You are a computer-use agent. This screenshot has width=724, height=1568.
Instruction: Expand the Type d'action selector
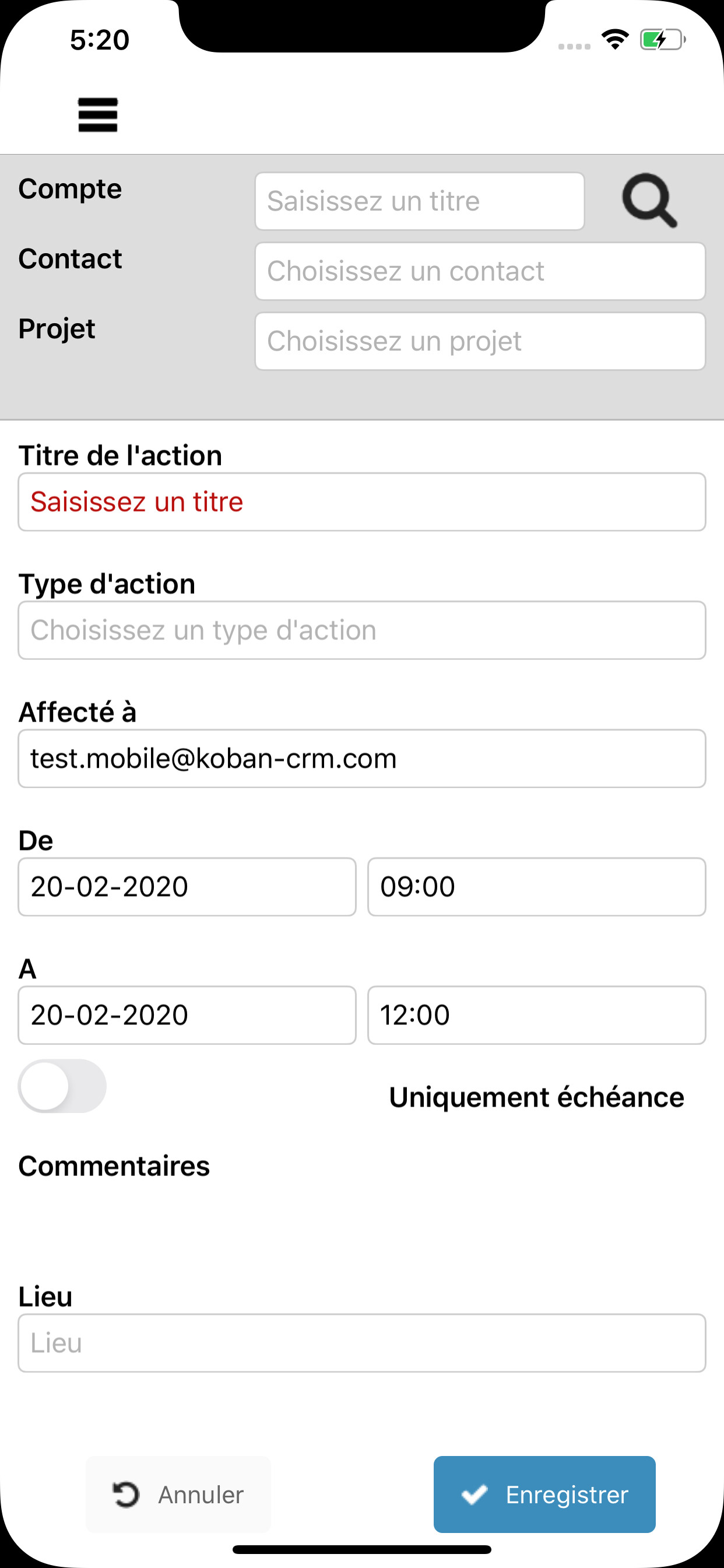[x=362, y=631]
